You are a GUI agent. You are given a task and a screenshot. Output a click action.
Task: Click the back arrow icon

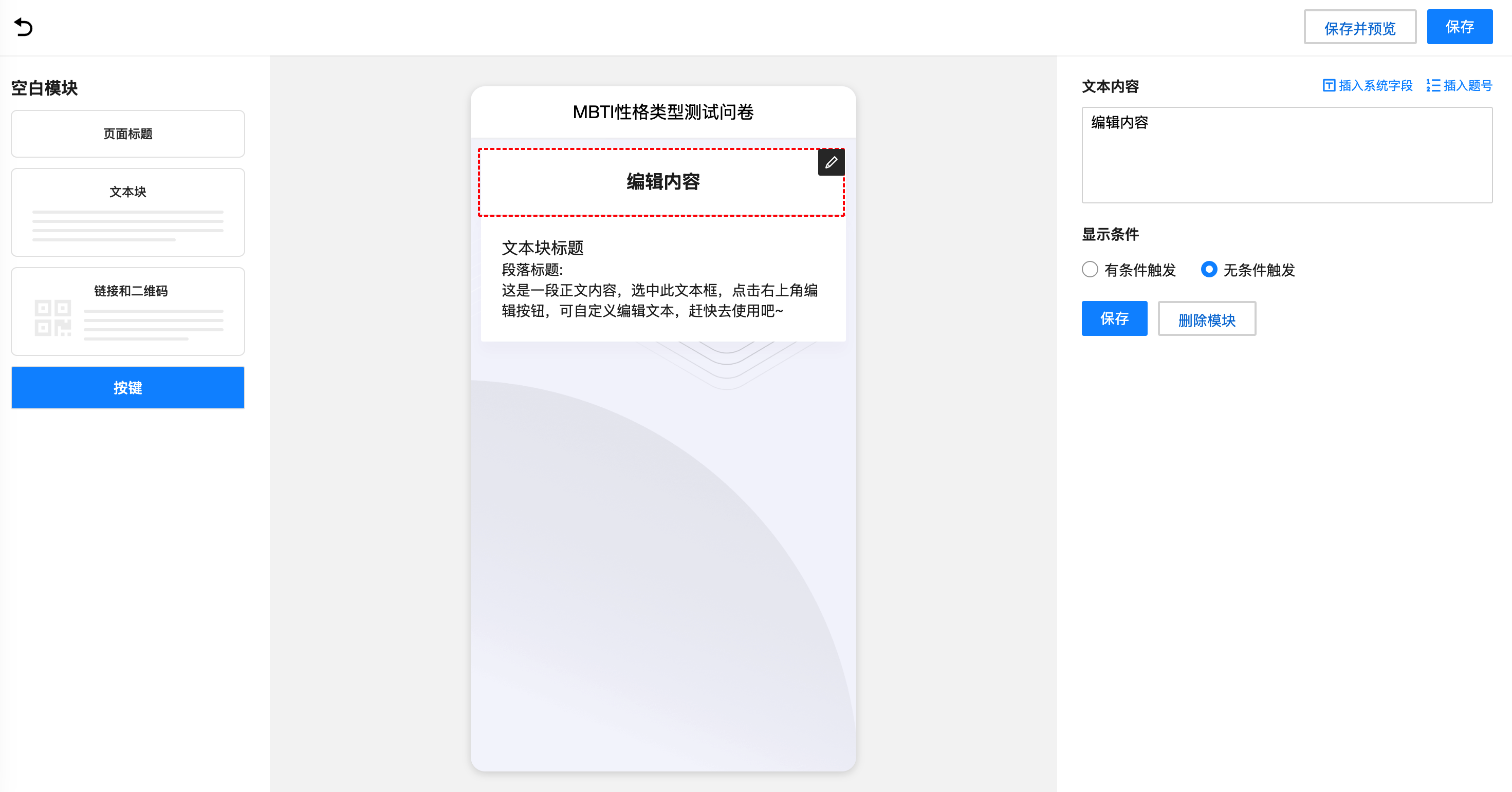coord(24,27)
